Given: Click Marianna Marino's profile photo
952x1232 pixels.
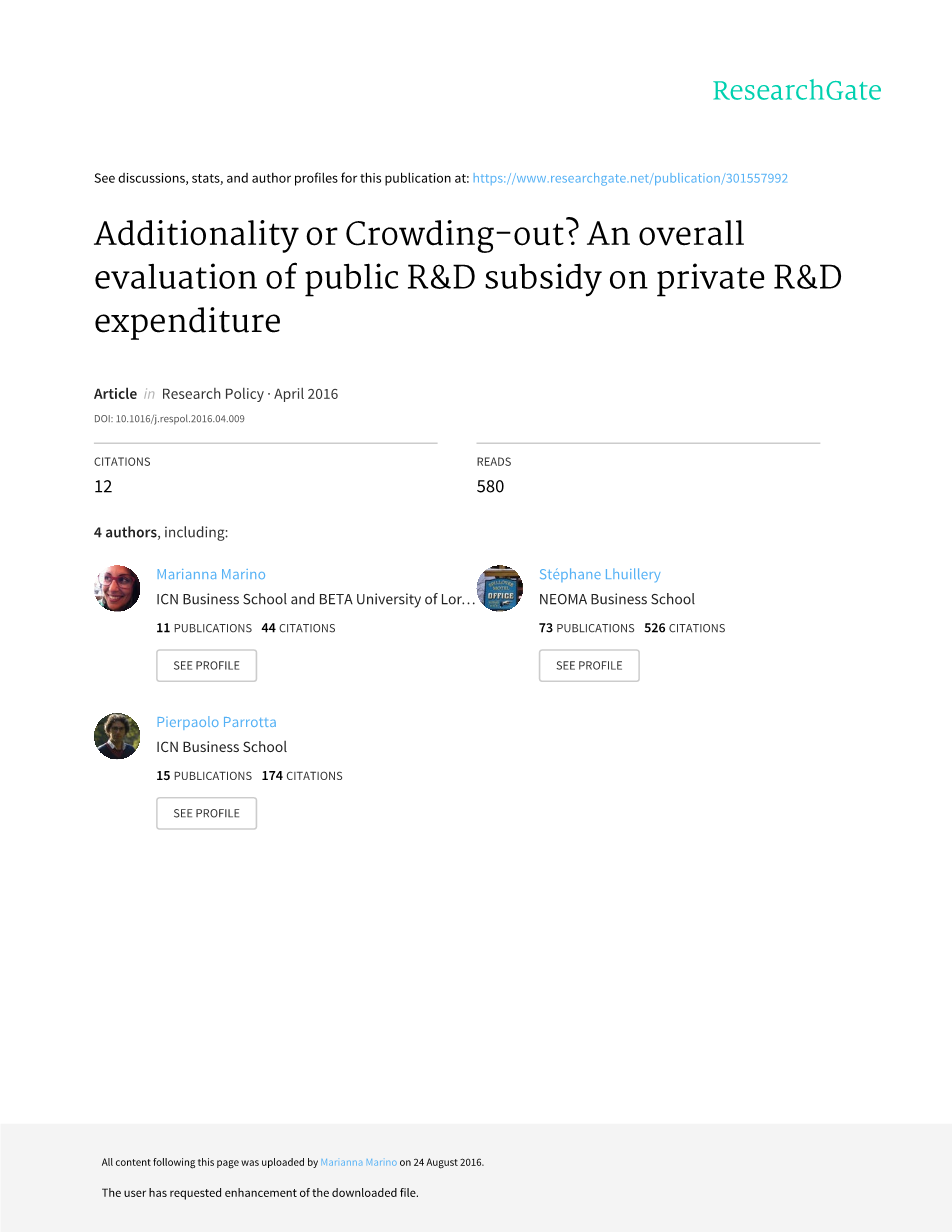Looking at the screenshot, I should coord(117,588).
